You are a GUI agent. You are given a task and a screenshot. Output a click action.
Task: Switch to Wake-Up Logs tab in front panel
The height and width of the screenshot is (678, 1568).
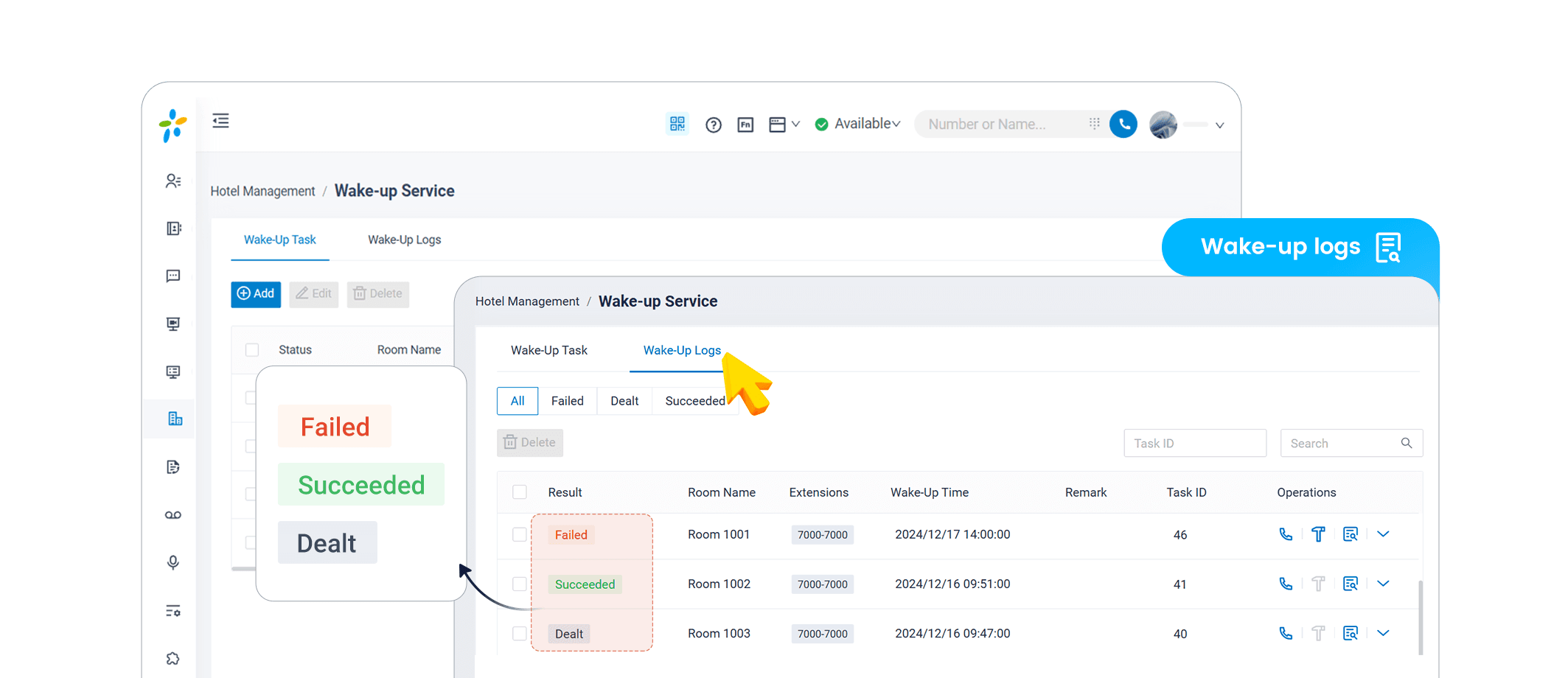pyautogui.click(x=682, y=350)
